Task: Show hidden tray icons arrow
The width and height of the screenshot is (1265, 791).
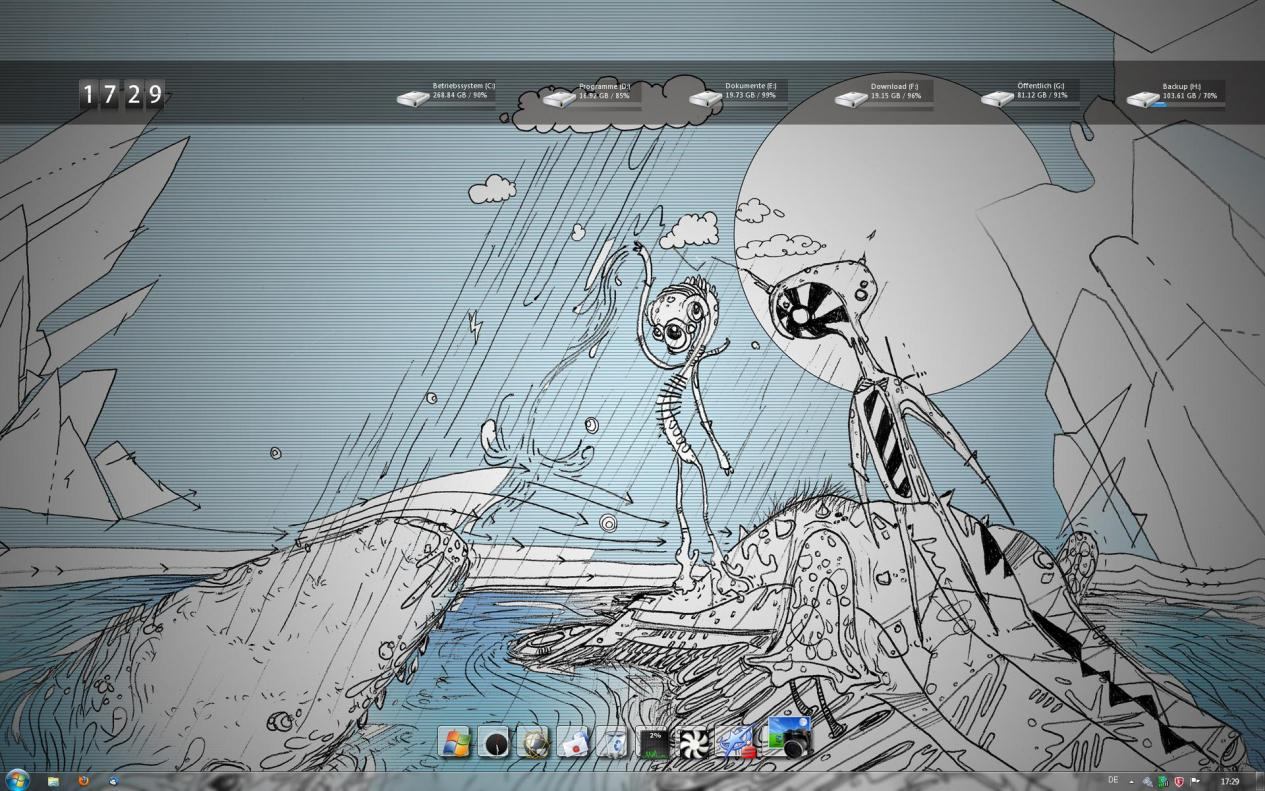Action: click(1132, 782)
